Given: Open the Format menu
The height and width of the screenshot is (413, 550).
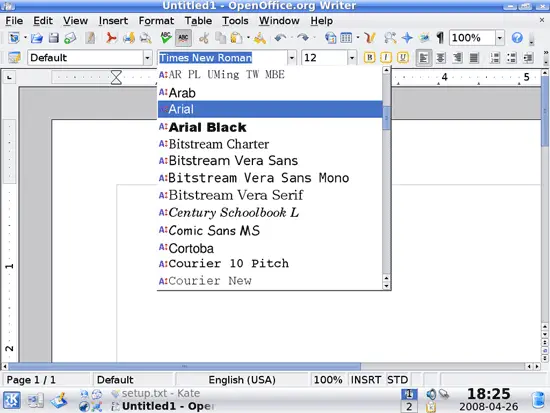Looking at the screenshot, I should click(156, 21).
